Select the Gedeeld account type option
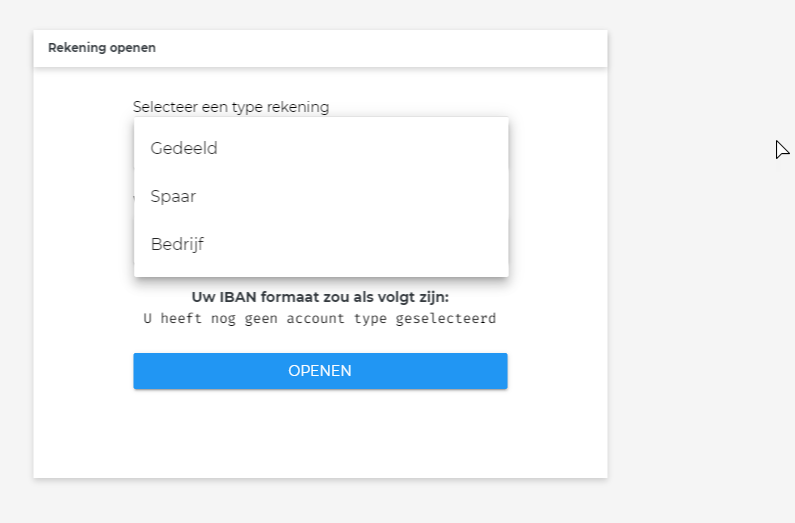 pyautogui.click(x=184, y=148)
